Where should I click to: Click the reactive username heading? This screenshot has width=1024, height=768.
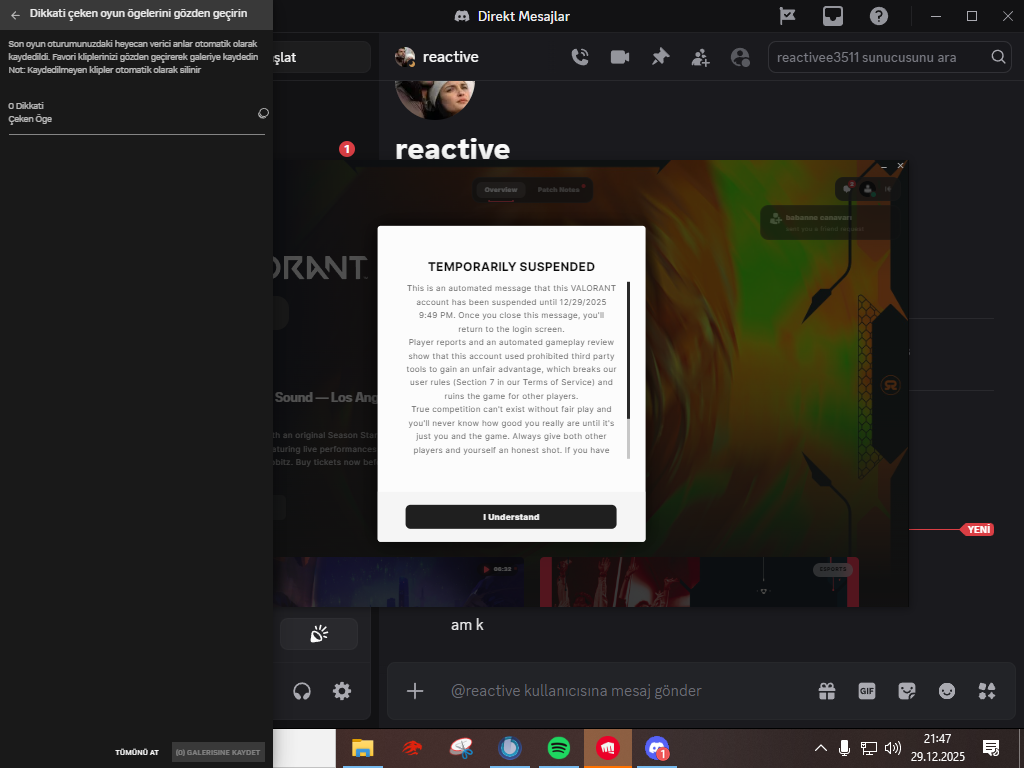click(453, 149)
